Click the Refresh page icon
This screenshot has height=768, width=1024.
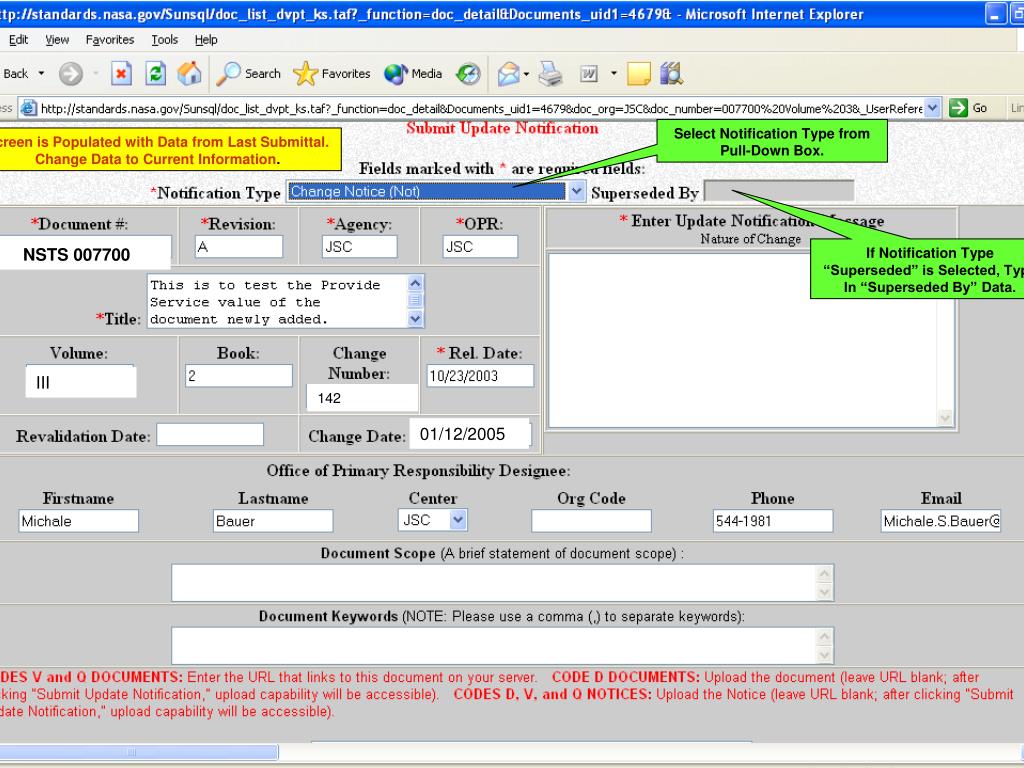tap(155, 74)
